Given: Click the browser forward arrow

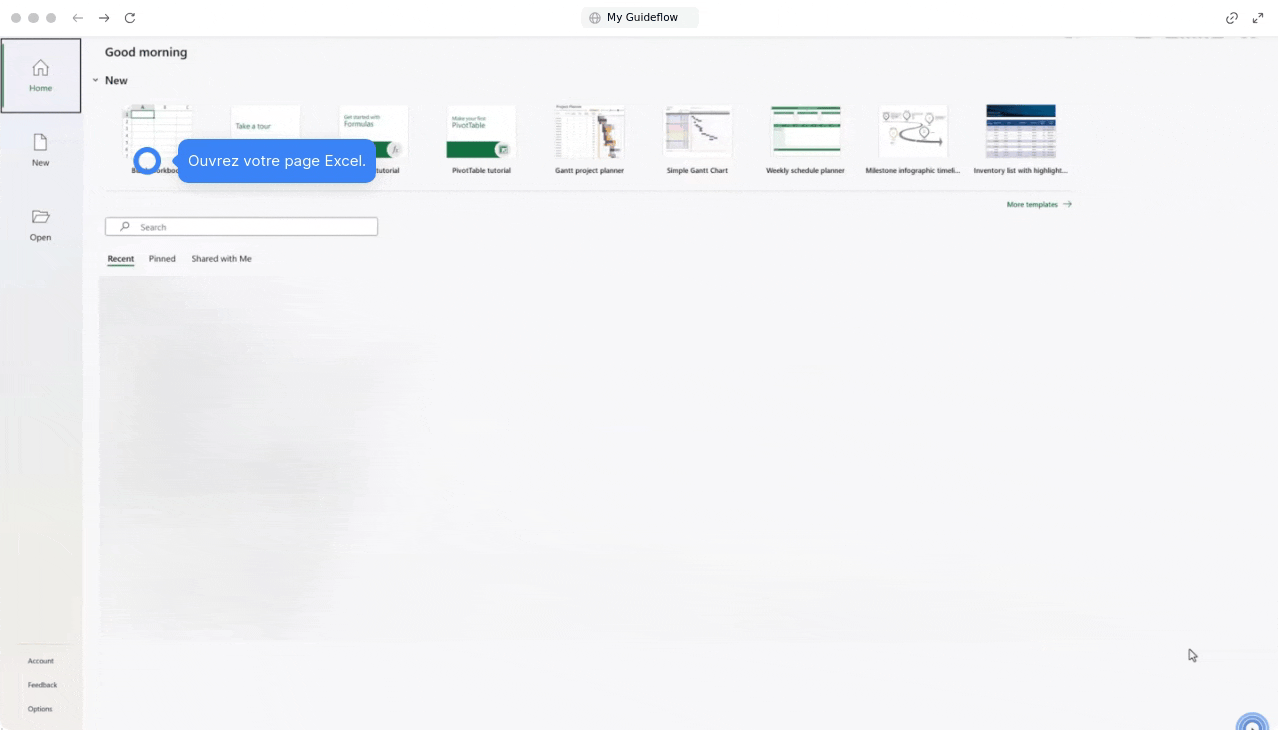Looking at the screenshot, I should pos(104,18).
